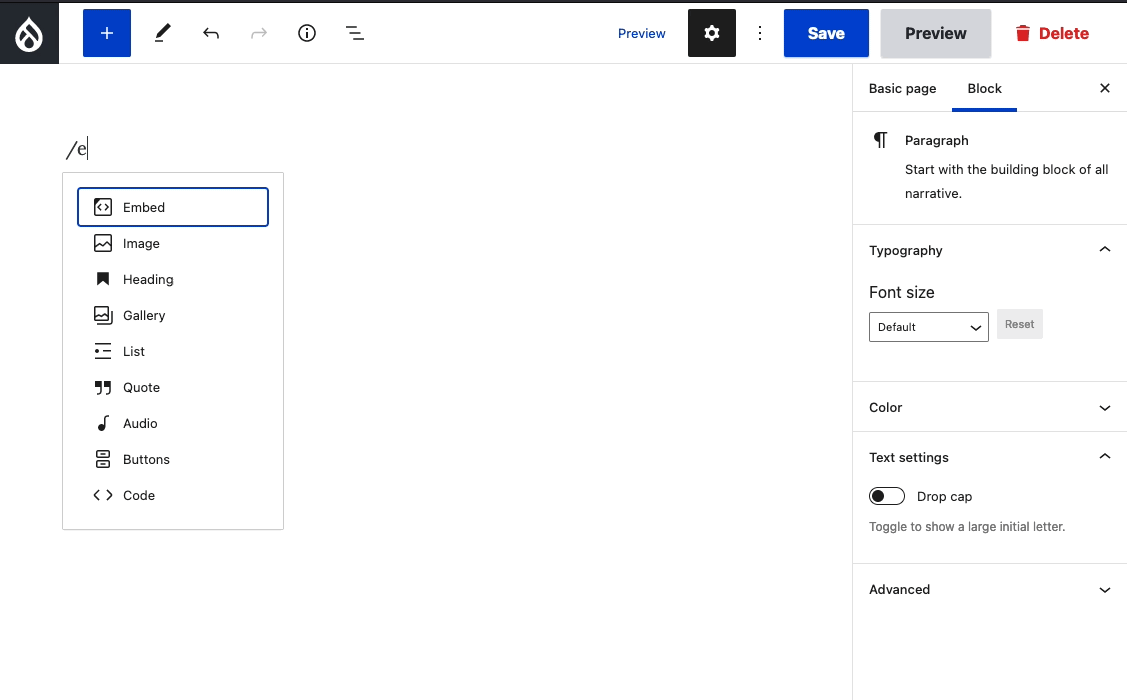Click the red Delete button
The image size is (1127, 700).
tap(1051, 33)
